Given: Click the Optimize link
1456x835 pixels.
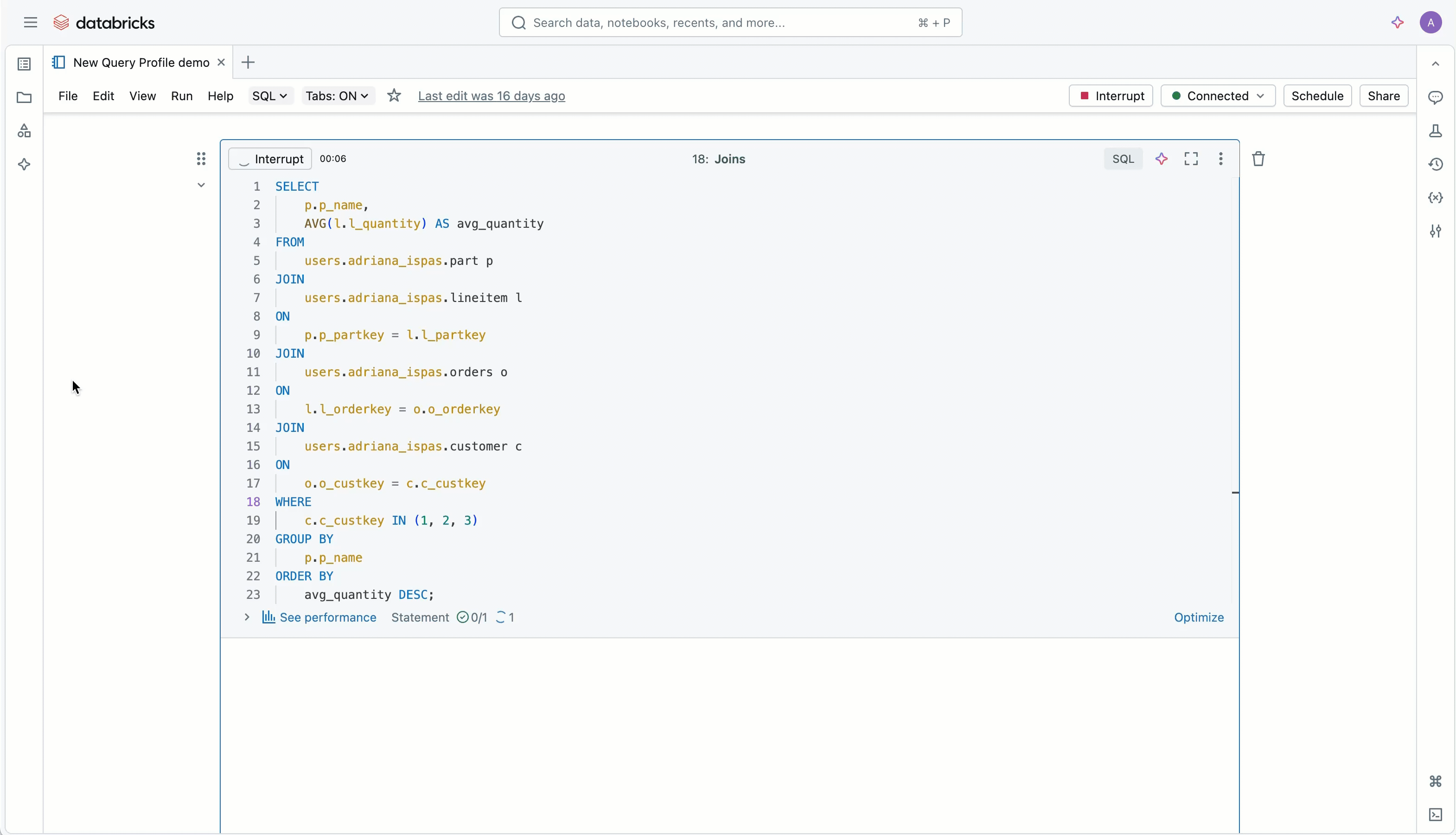Looking at the screenshot, I should point(1198,617).
